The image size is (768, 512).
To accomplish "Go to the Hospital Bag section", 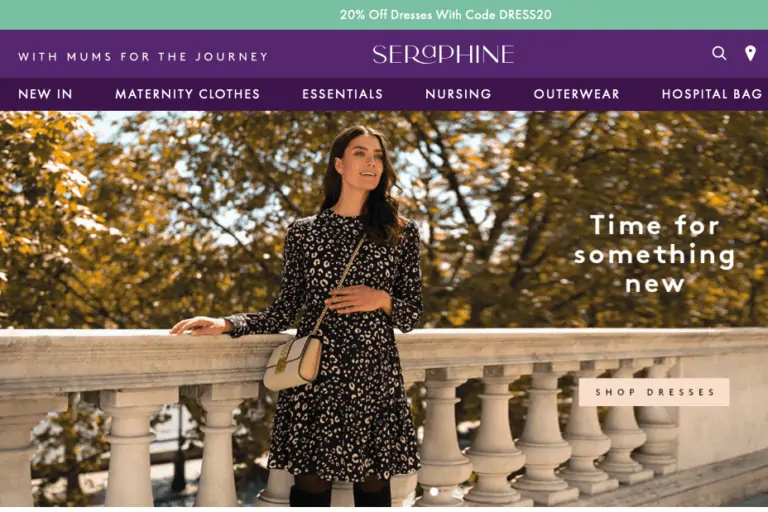I will [x=712, y=94].
